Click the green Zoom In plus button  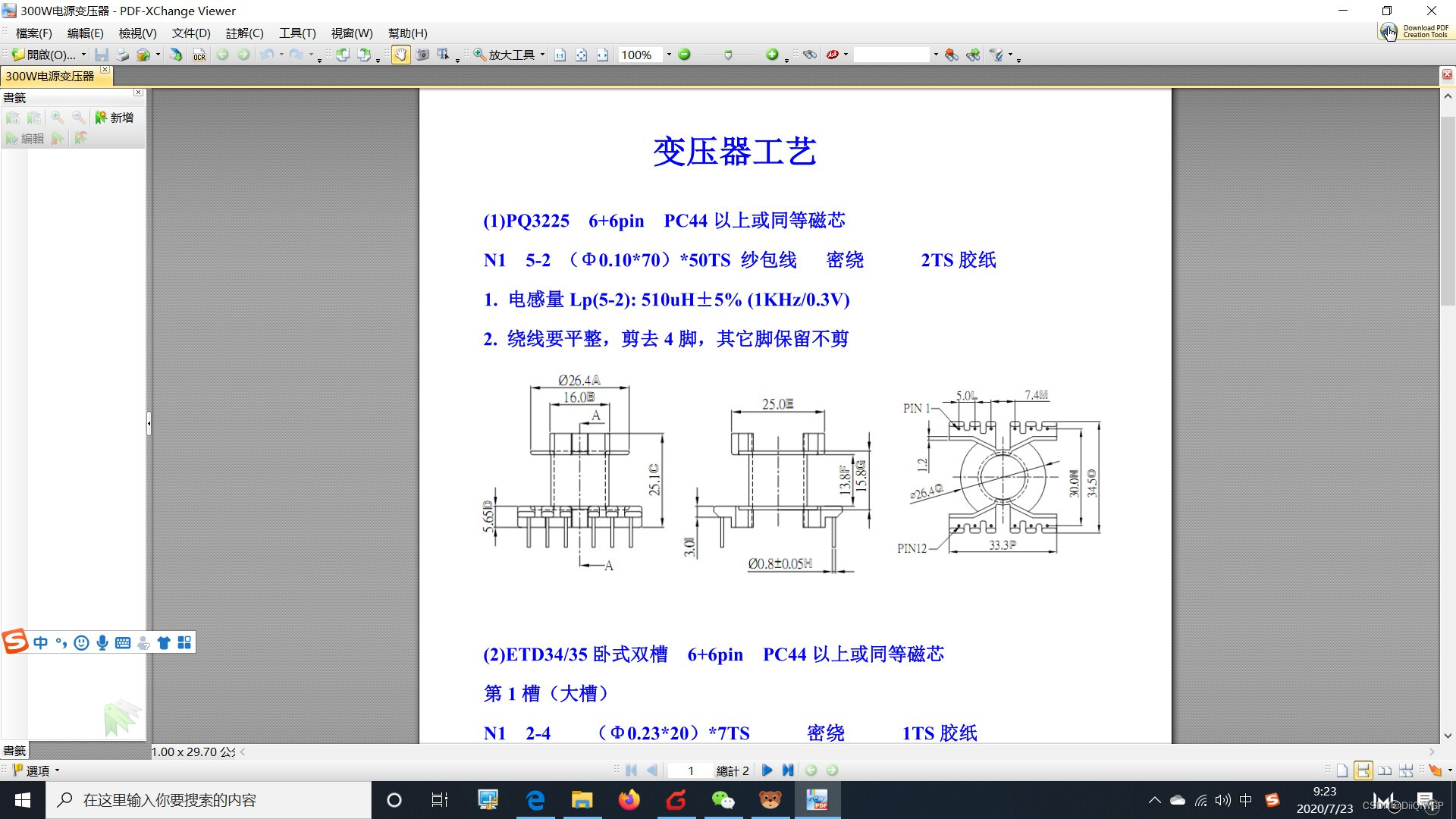771,55
